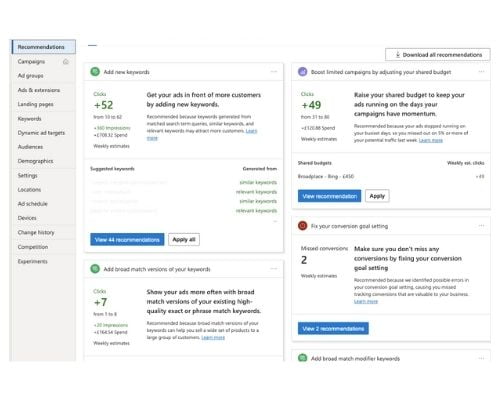Open Dynamic ad targets
The height and width of the screenshot is (400, 500).
41,133
